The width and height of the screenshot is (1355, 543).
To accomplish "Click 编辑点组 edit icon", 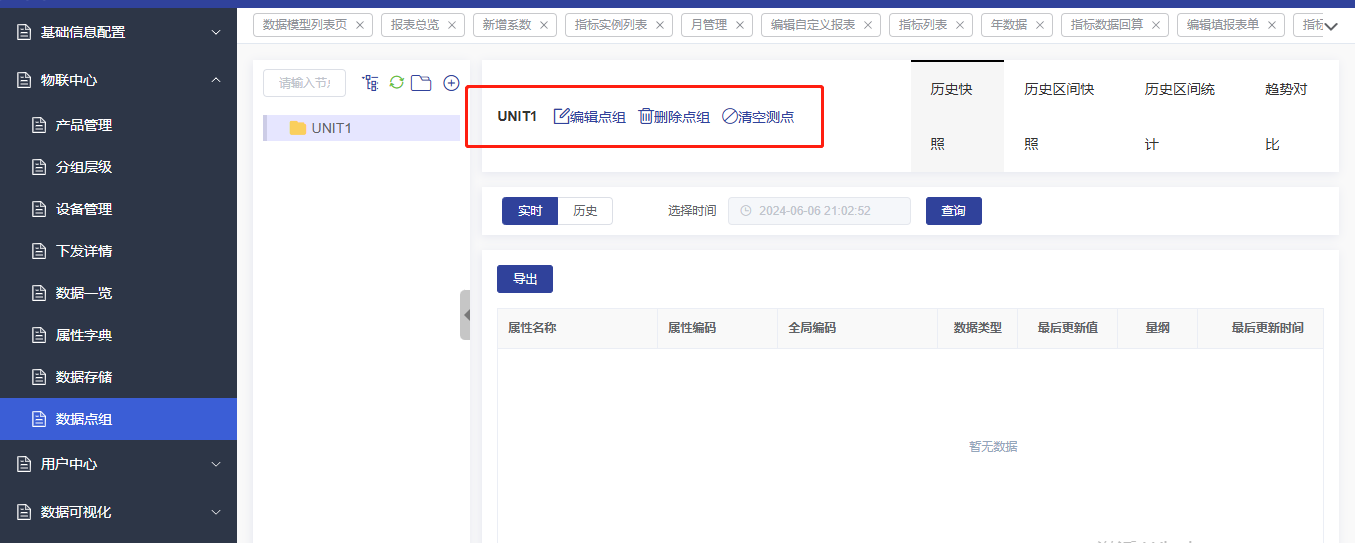I will [x=561, y=116].
